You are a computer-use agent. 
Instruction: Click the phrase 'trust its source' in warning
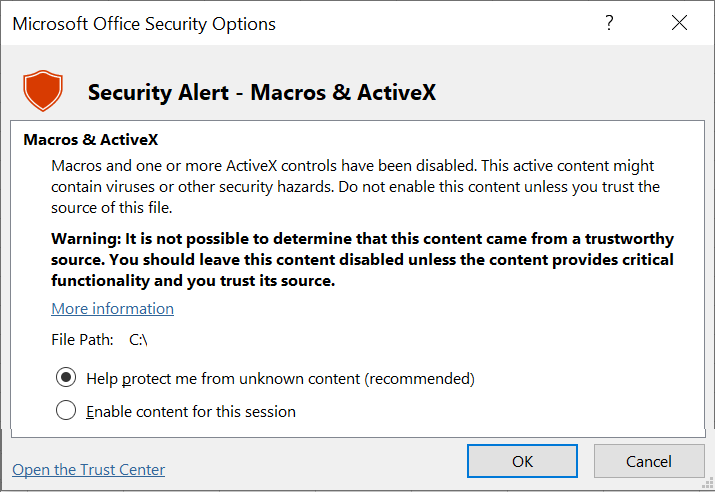[x=277, y=280]
